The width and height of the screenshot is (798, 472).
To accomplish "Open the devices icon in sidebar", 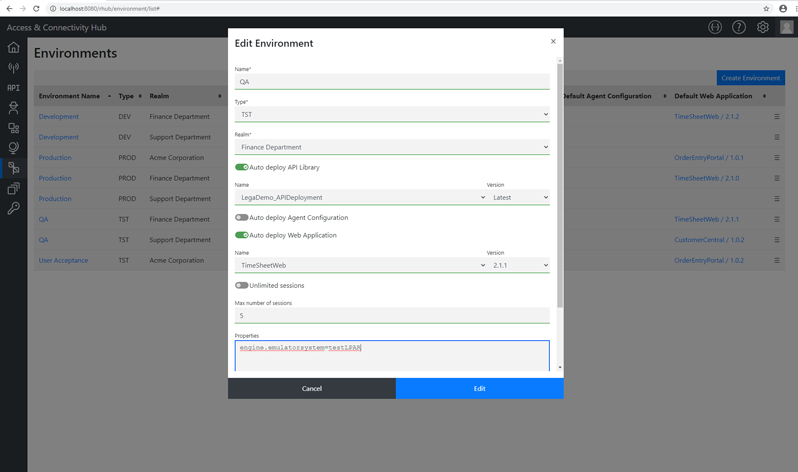I will click(x=14, y=128).
